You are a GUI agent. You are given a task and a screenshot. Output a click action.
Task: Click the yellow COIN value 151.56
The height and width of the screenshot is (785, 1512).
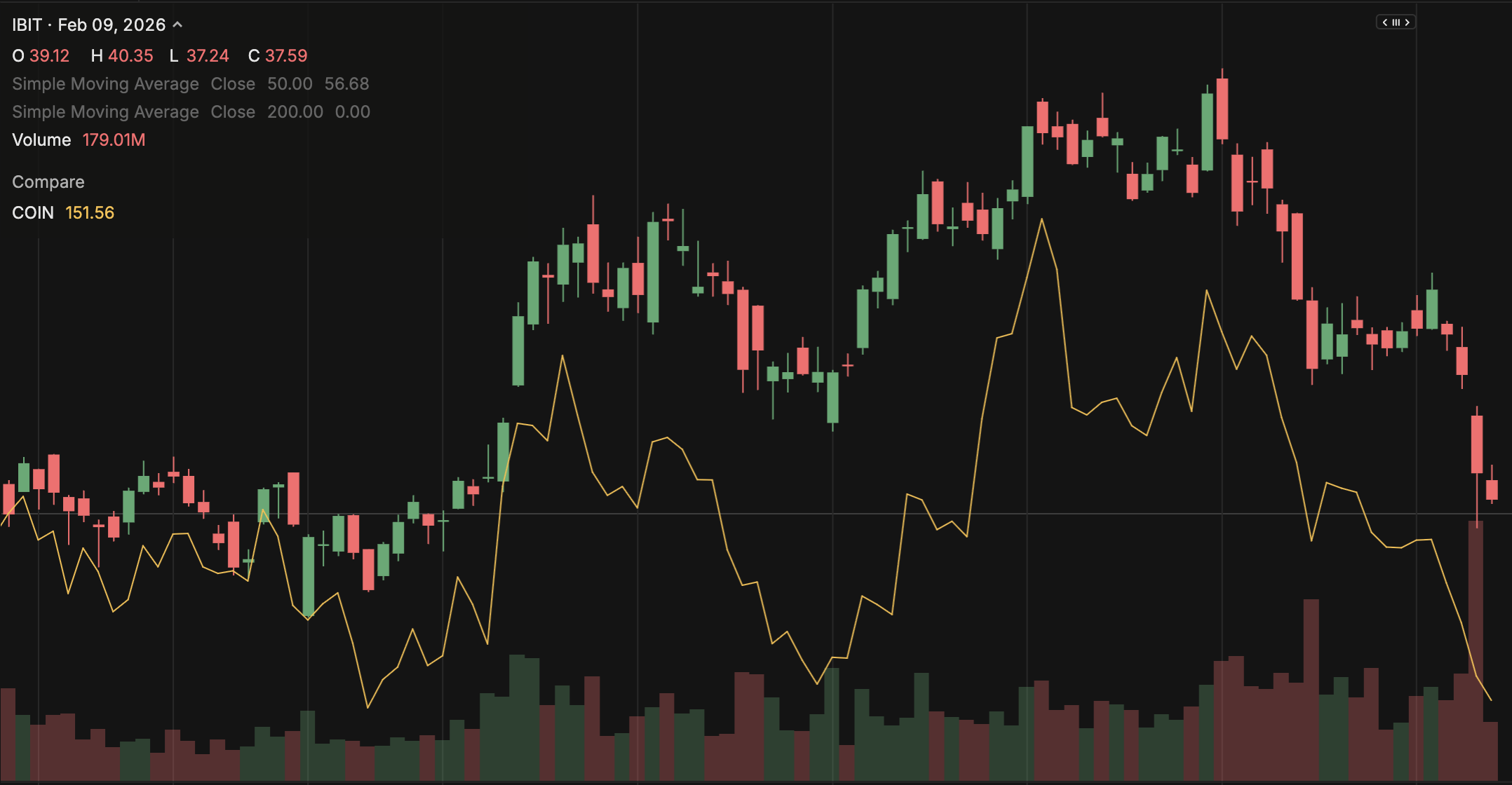(90, 213)
